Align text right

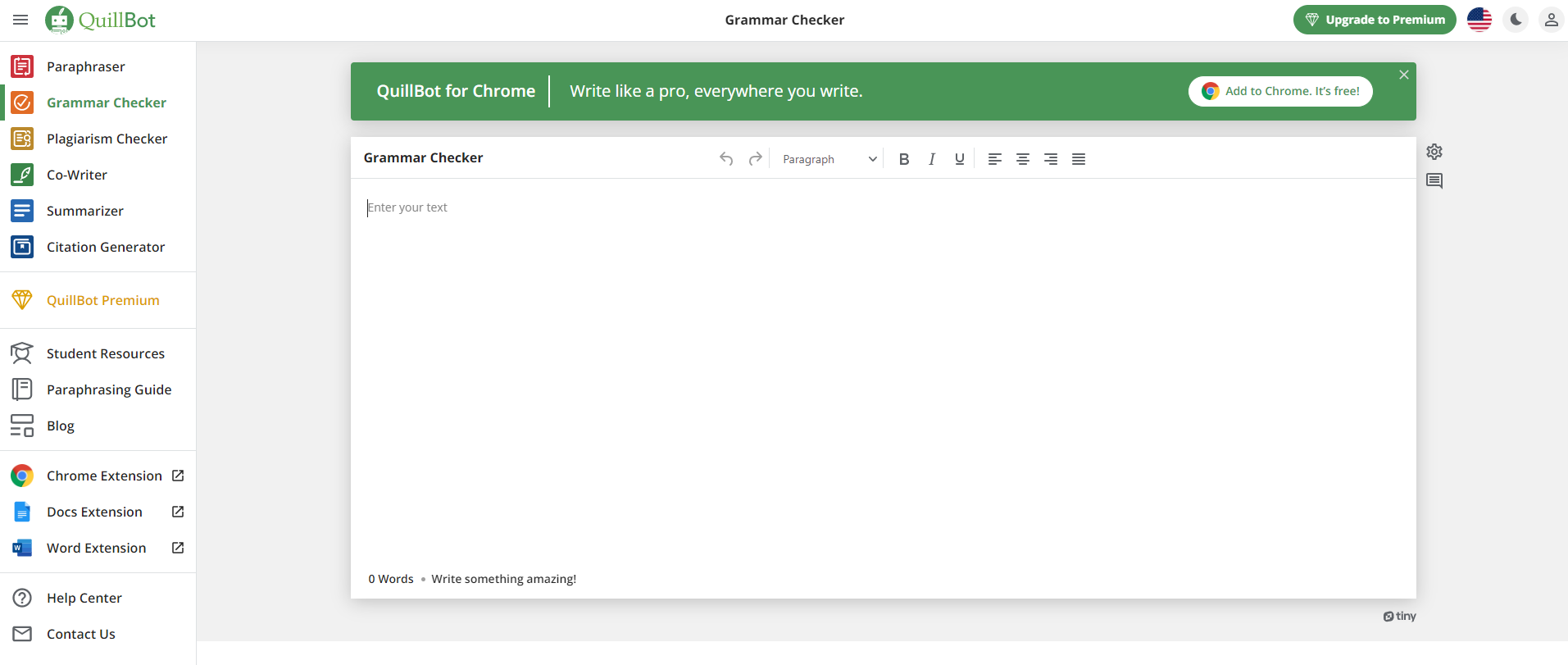(1051, 159)
